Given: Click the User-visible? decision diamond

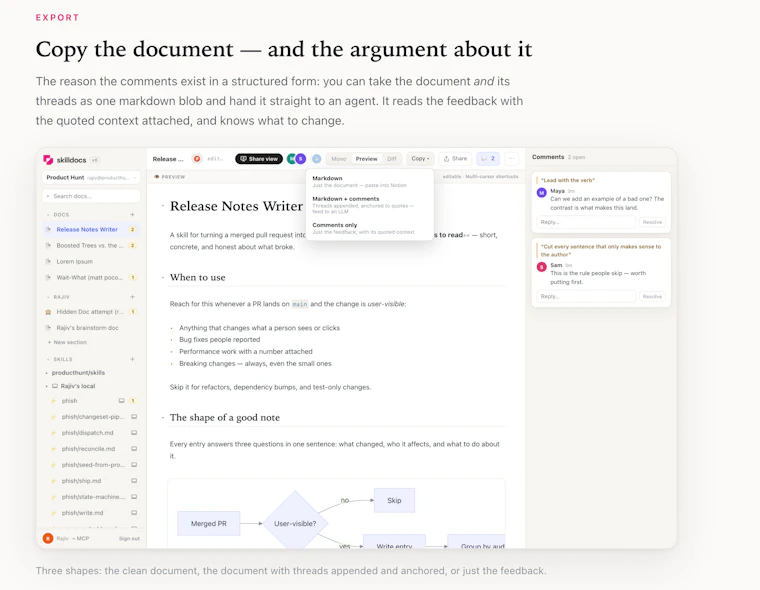Looking at the screenshot, I should tap(295, 524).
